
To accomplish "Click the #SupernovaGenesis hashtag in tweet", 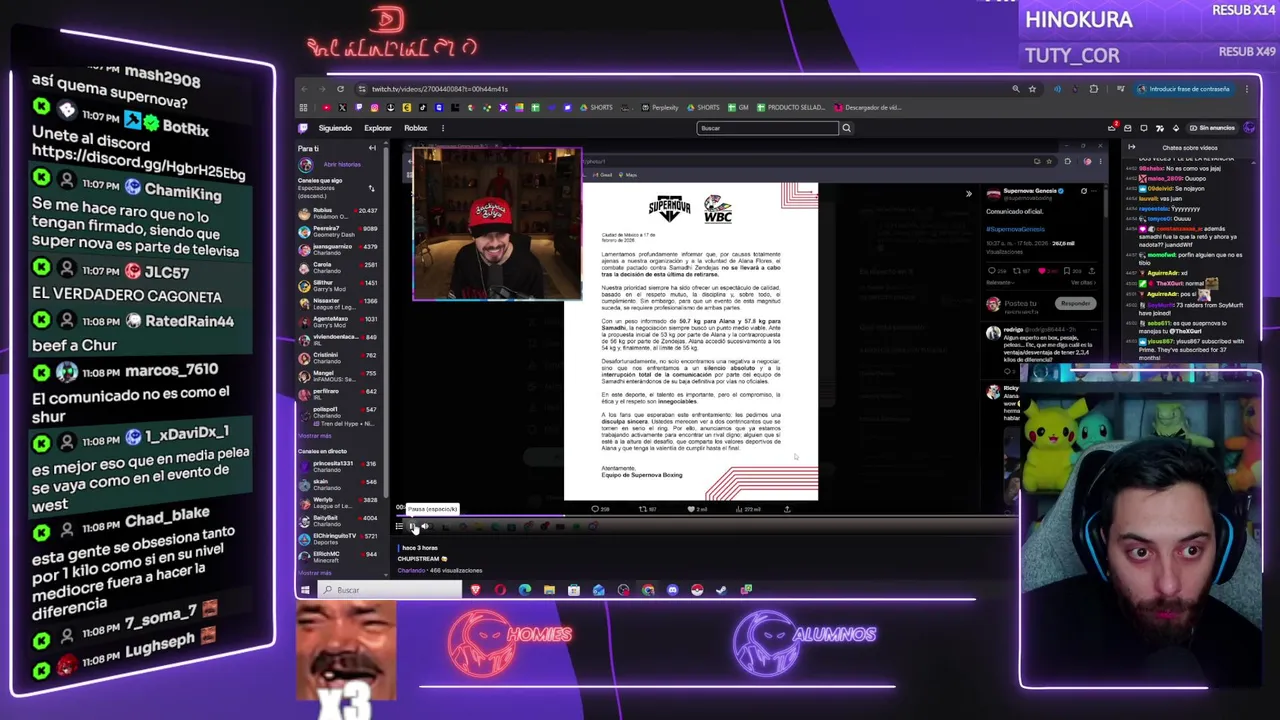I will (x=1016, y=229).
